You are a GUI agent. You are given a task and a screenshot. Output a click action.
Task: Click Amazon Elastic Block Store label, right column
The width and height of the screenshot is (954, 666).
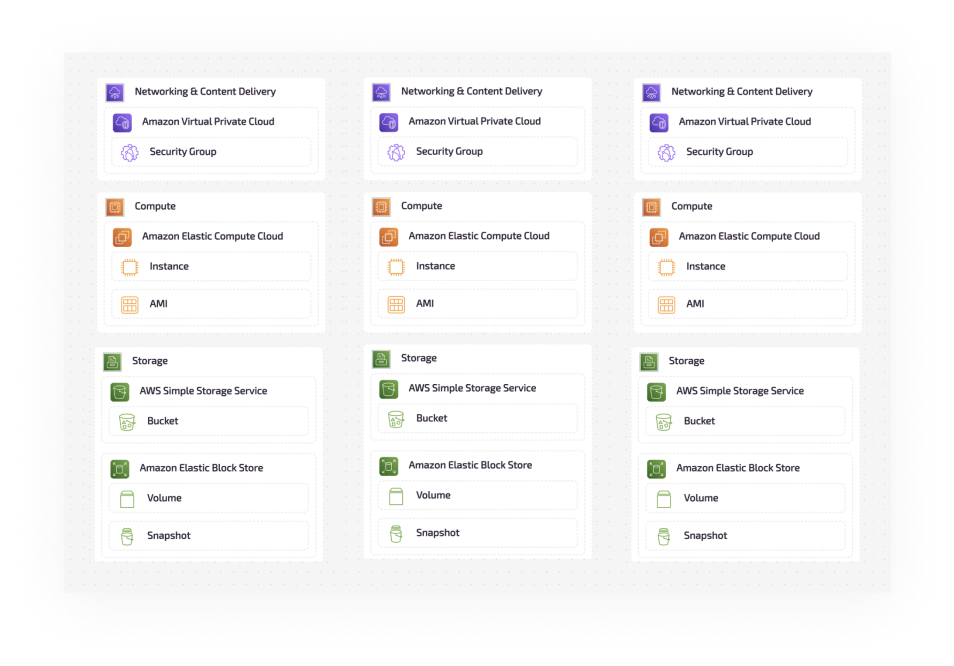point(738,468)
